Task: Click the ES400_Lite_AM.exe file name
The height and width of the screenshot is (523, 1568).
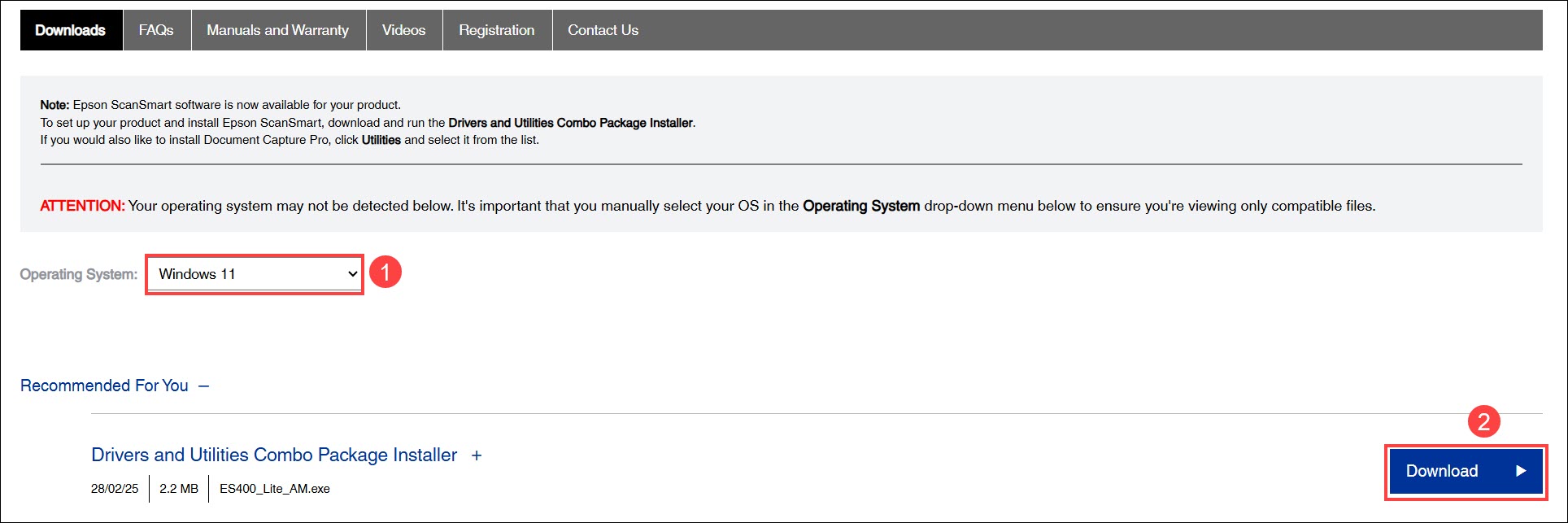Action: click(275, 489)
